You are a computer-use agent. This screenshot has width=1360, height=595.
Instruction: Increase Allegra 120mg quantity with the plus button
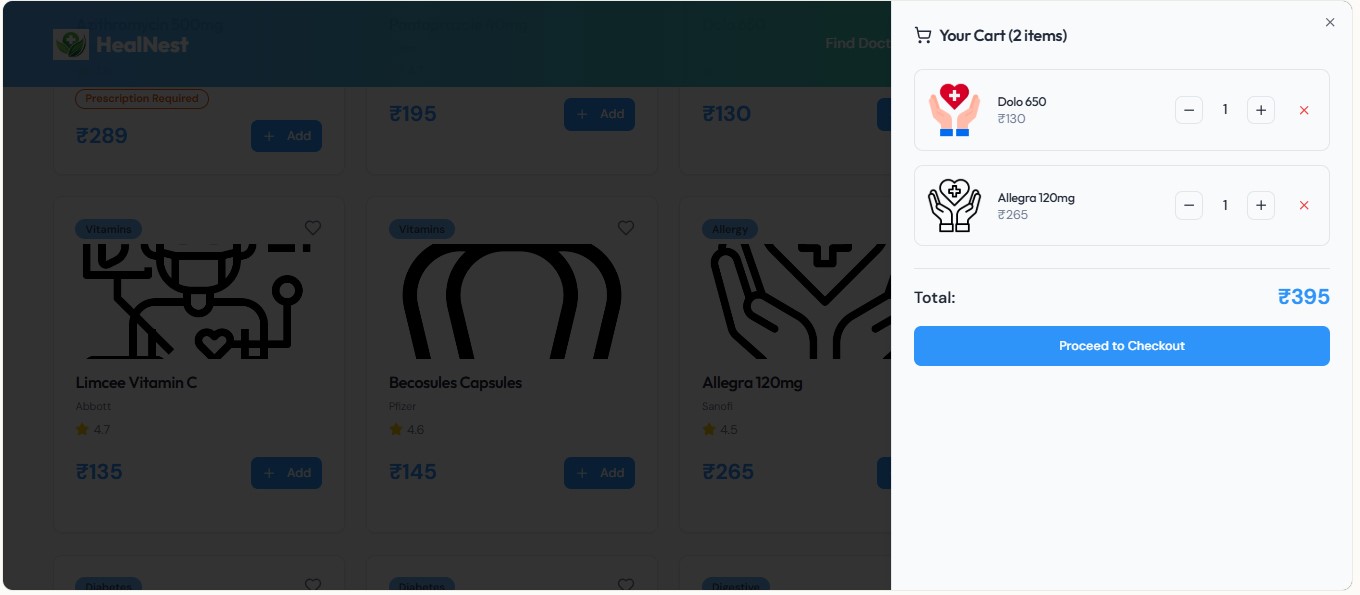point(1261,205)
